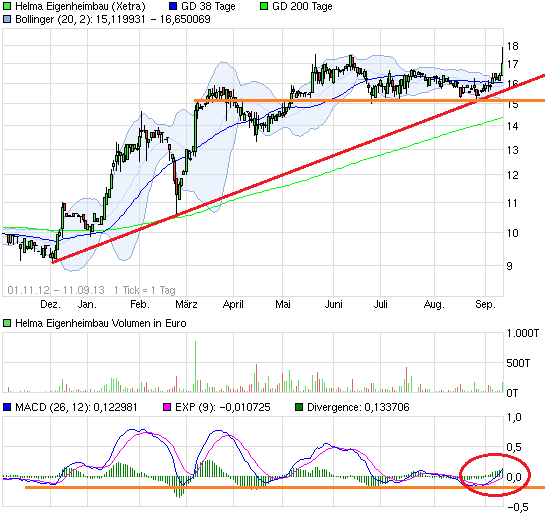Click the 'EXP (9): −0,010725' text
Image resolution: width=545 pixels, height=515 pixels.
tap(222, 407)
